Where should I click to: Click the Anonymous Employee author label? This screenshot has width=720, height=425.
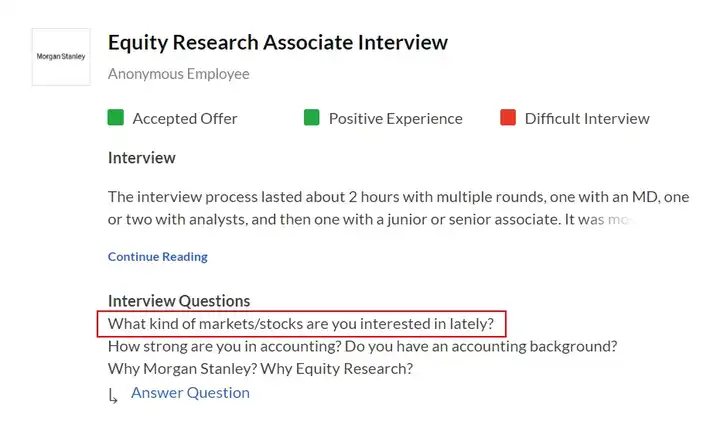pyautogui.click(x=178, y=74)
